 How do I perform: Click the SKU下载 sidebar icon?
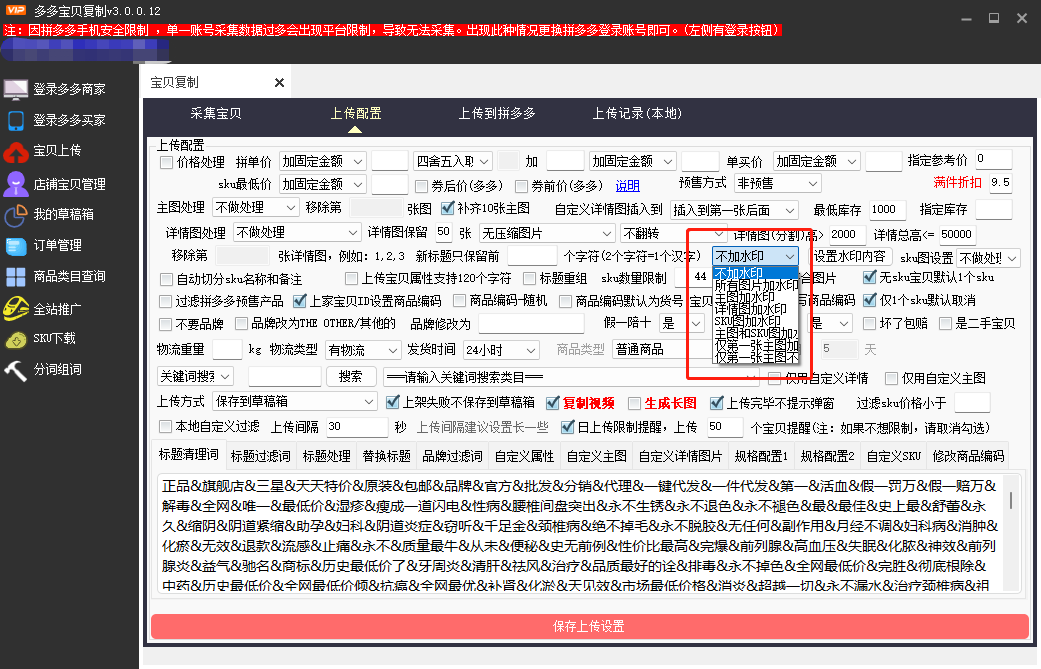pos(16,339)
